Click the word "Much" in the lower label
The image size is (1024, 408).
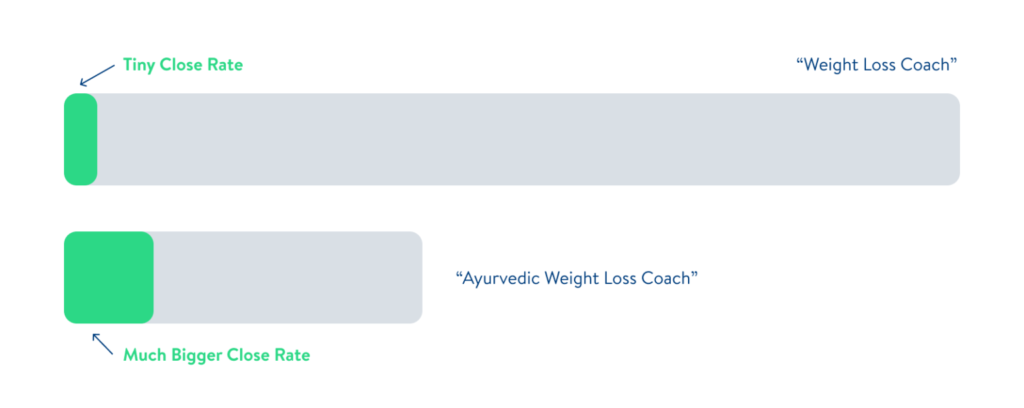click(x=145, y=355)
